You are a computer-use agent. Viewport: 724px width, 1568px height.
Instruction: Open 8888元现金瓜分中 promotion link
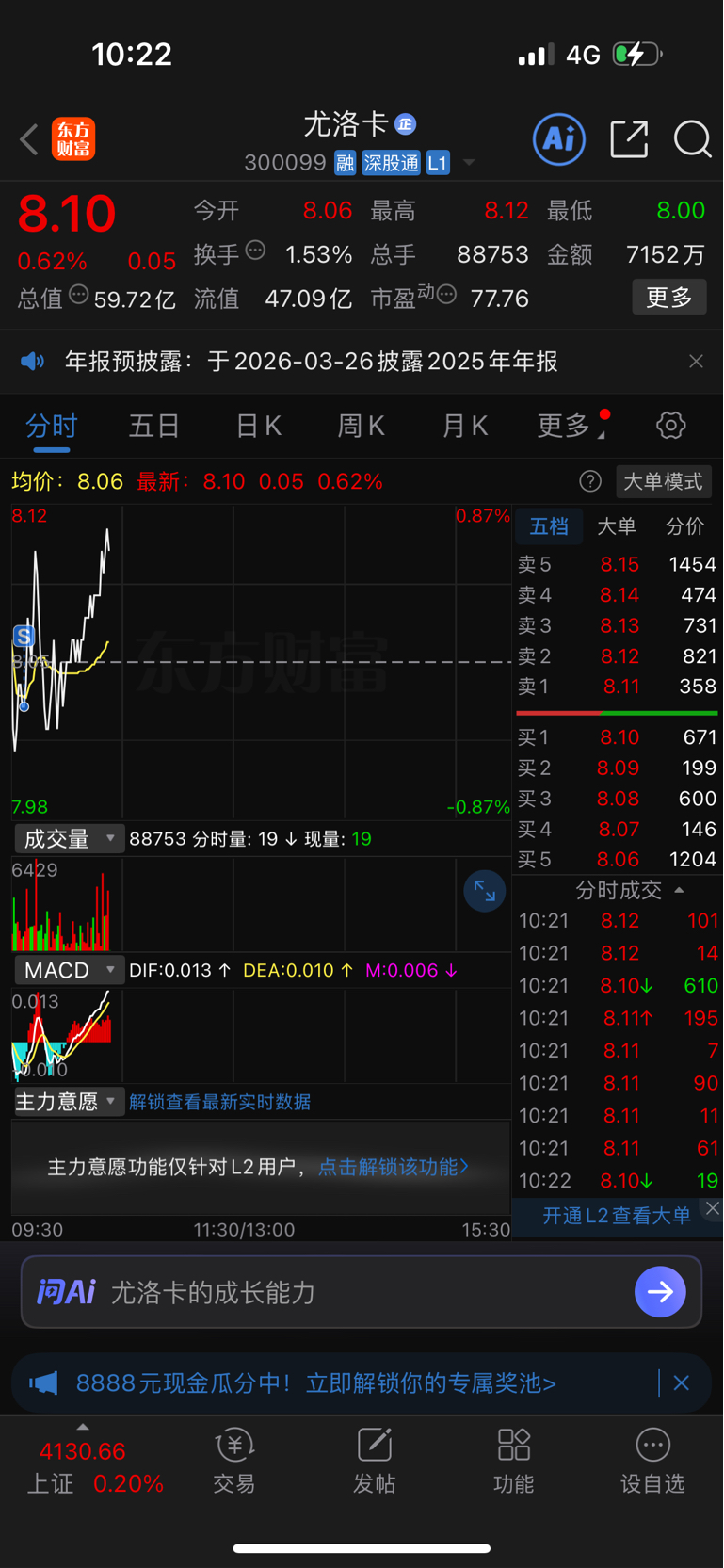point(316,1382)
